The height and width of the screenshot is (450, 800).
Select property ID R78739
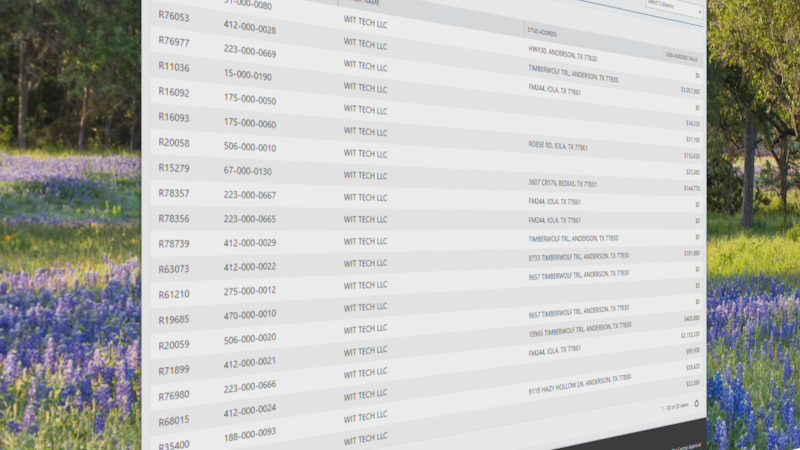coord(173,243)
